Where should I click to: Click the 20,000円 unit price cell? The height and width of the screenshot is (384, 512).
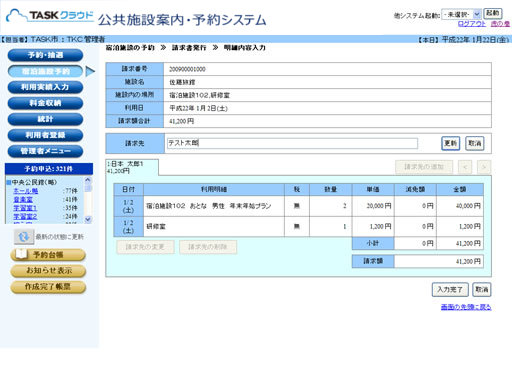click(373, 206)
